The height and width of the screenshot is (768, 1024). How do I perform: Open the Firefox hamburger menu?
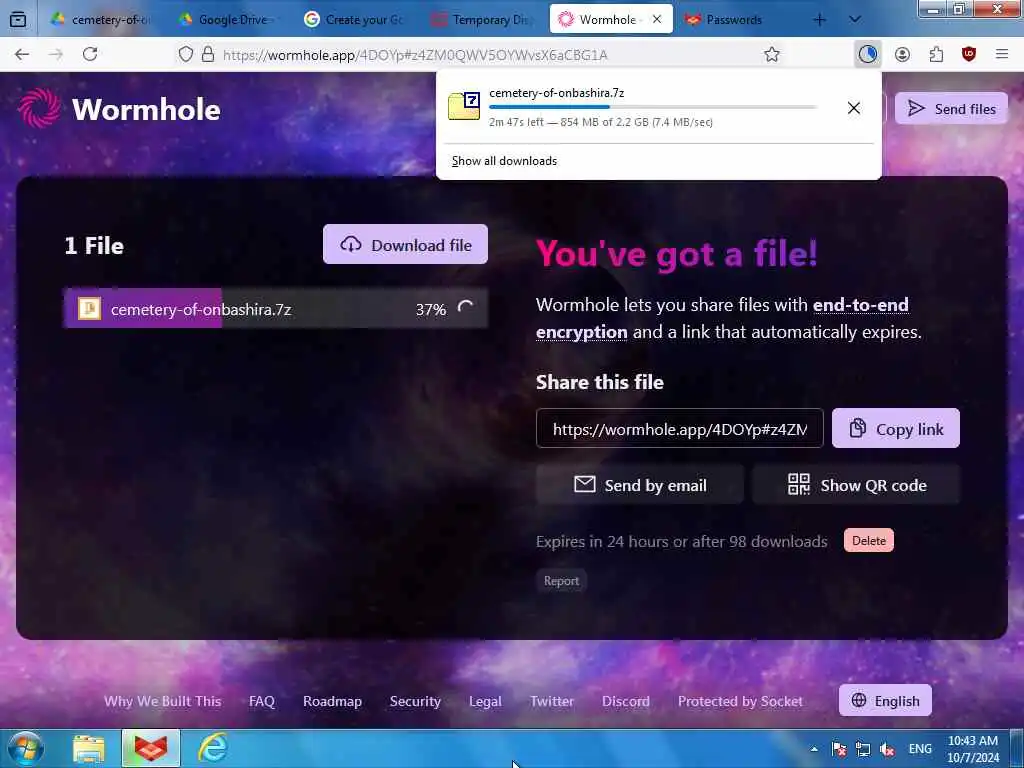click(x=1002, y=54)
